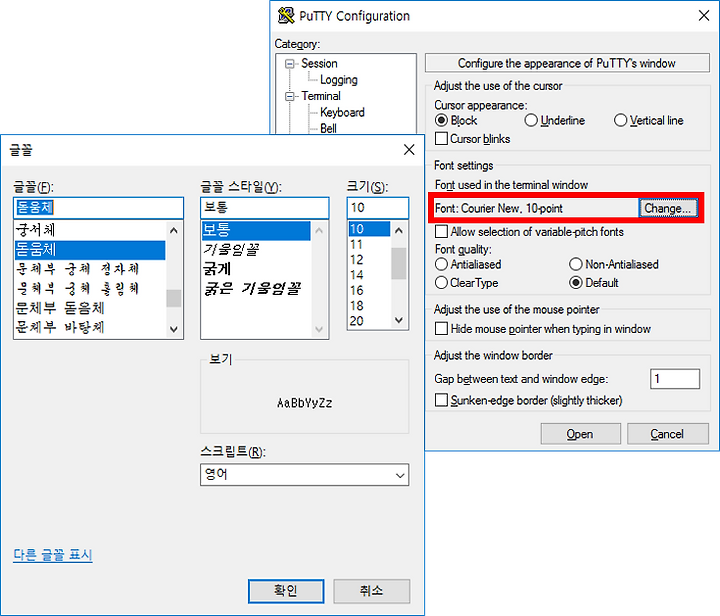Collapse the Session tree node

tap(289, 63)
